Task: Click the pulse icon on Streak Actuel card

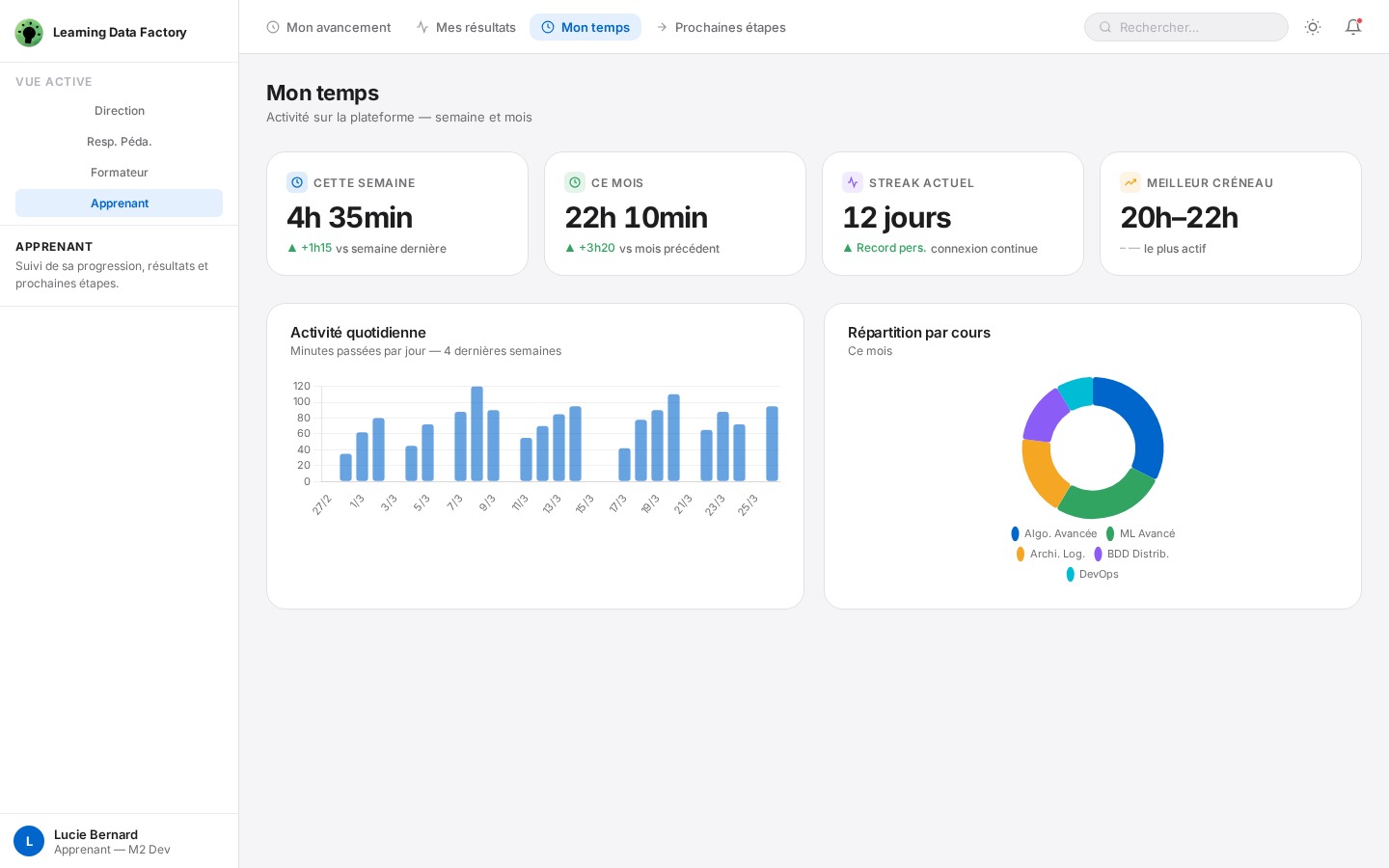Action: [853, 182]
